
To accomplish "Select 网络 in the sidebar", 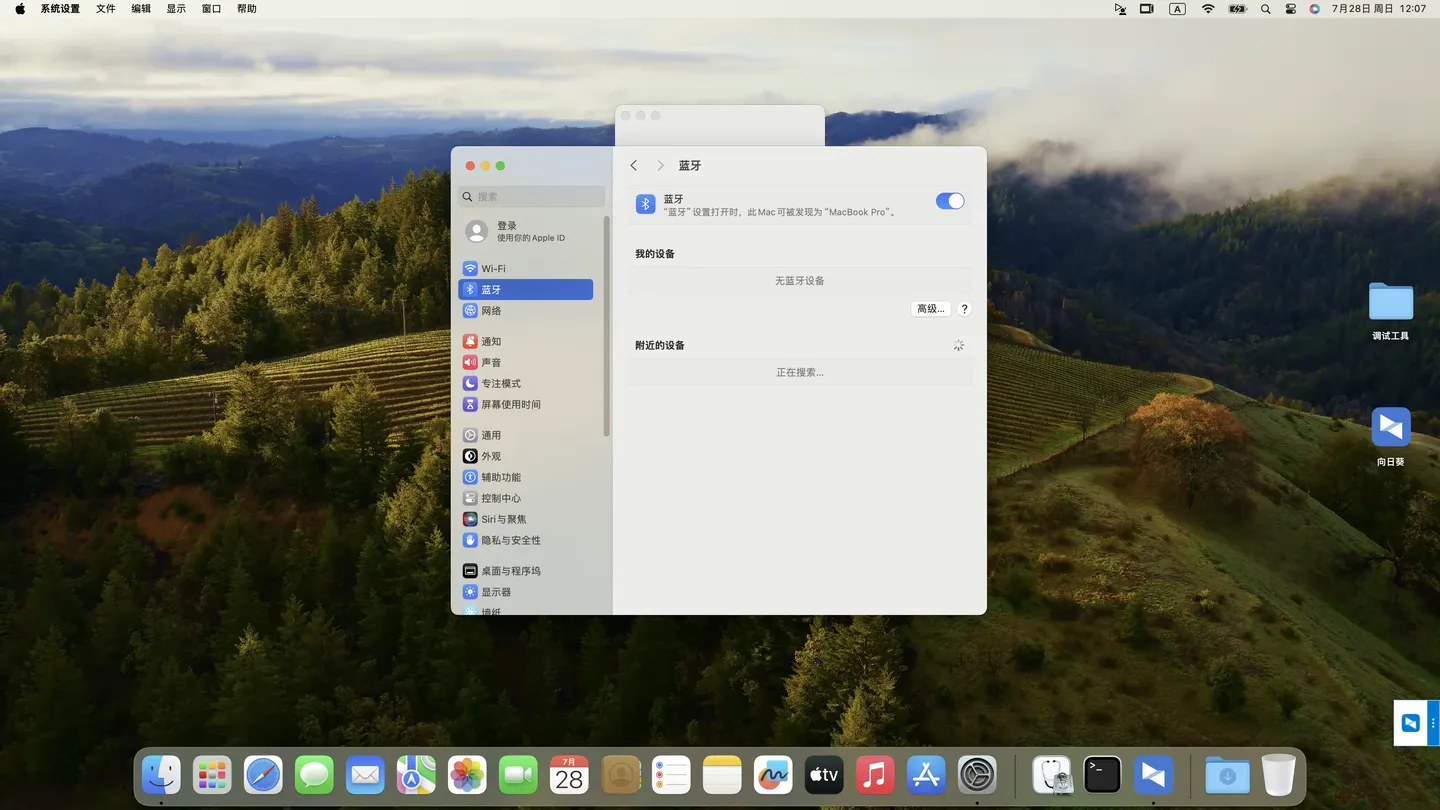I will (491, 311).
